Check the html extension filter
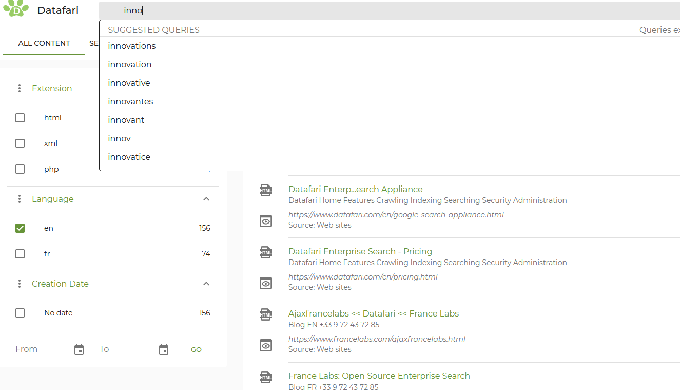 (x=20, y=118)
